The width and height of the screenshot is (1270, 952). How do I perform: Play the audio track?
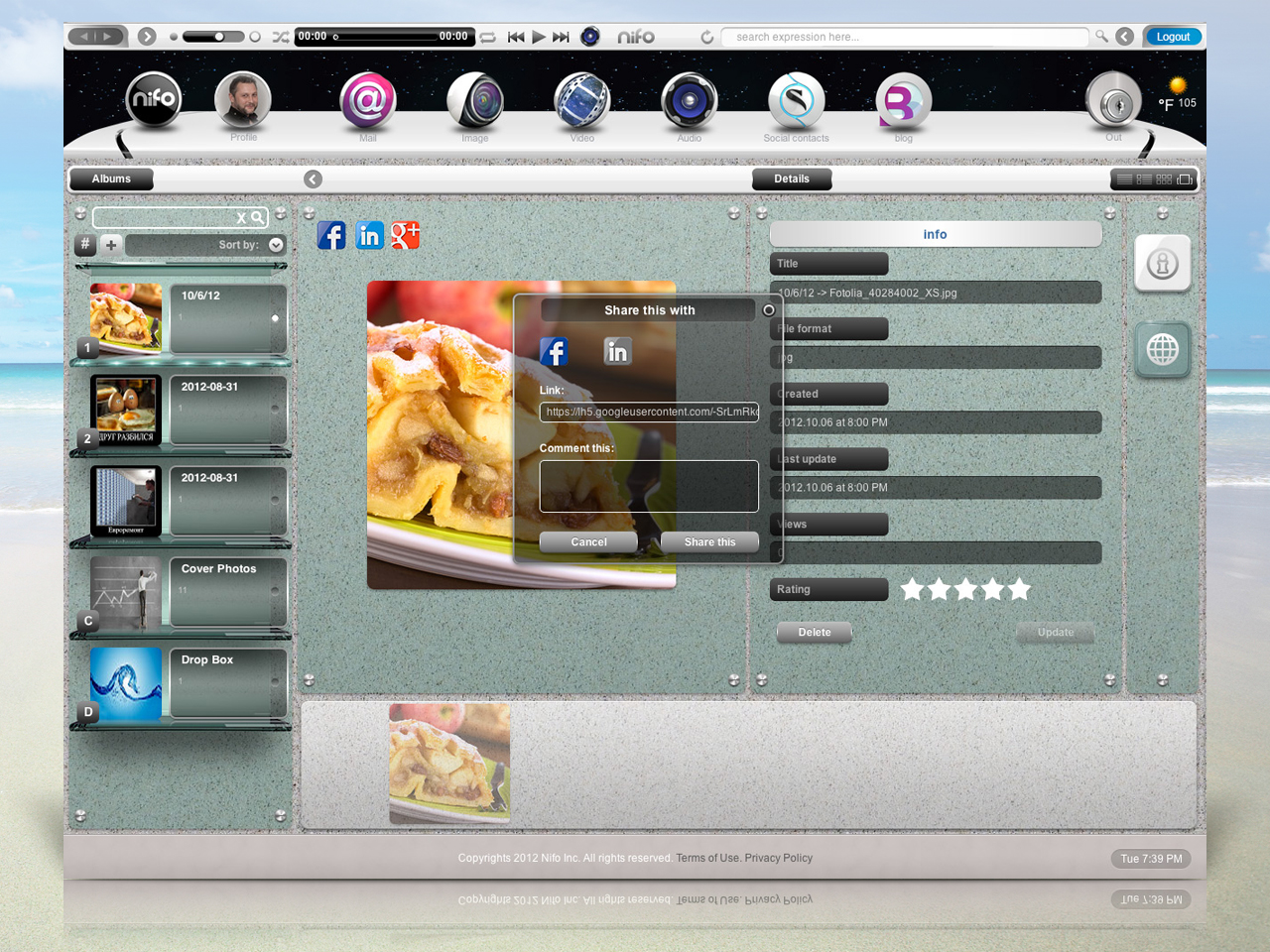click(539, 37)
